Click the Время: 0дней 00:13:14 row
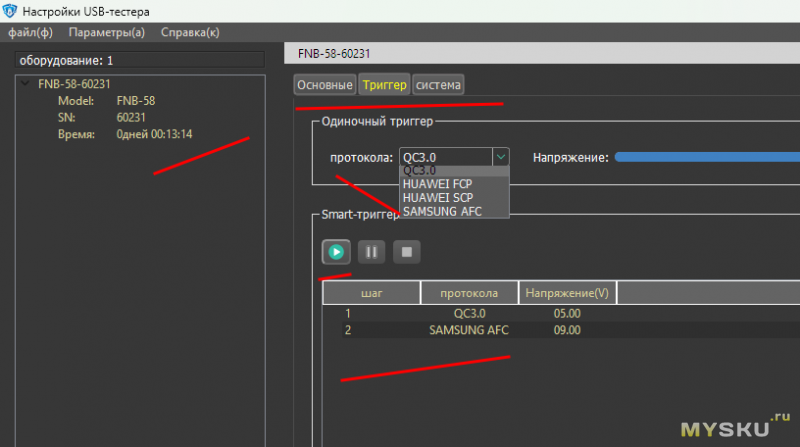 125,134
